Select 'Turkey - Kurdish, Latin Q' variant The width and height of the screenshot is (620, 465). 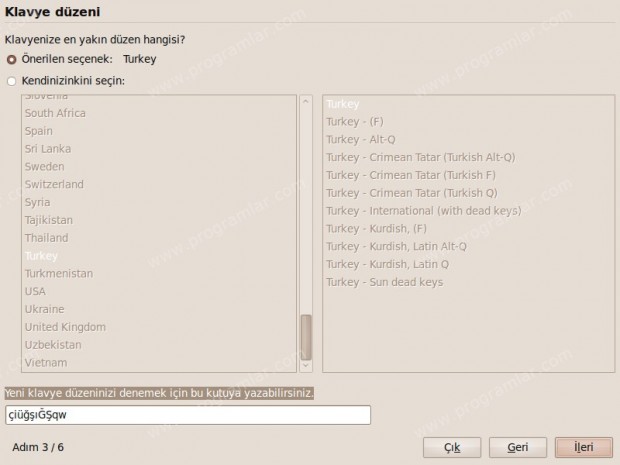pyautogui.click(x=387, y=264)
